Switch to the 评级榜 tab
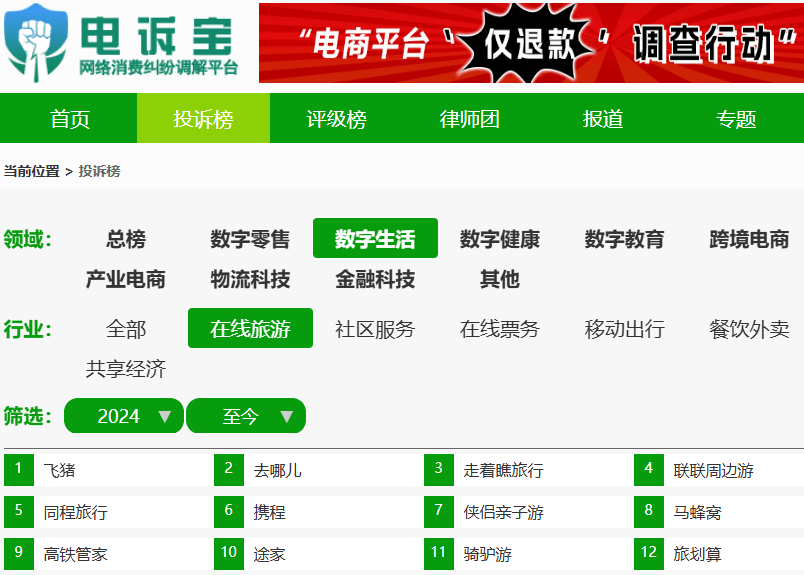 coord(336,120)
